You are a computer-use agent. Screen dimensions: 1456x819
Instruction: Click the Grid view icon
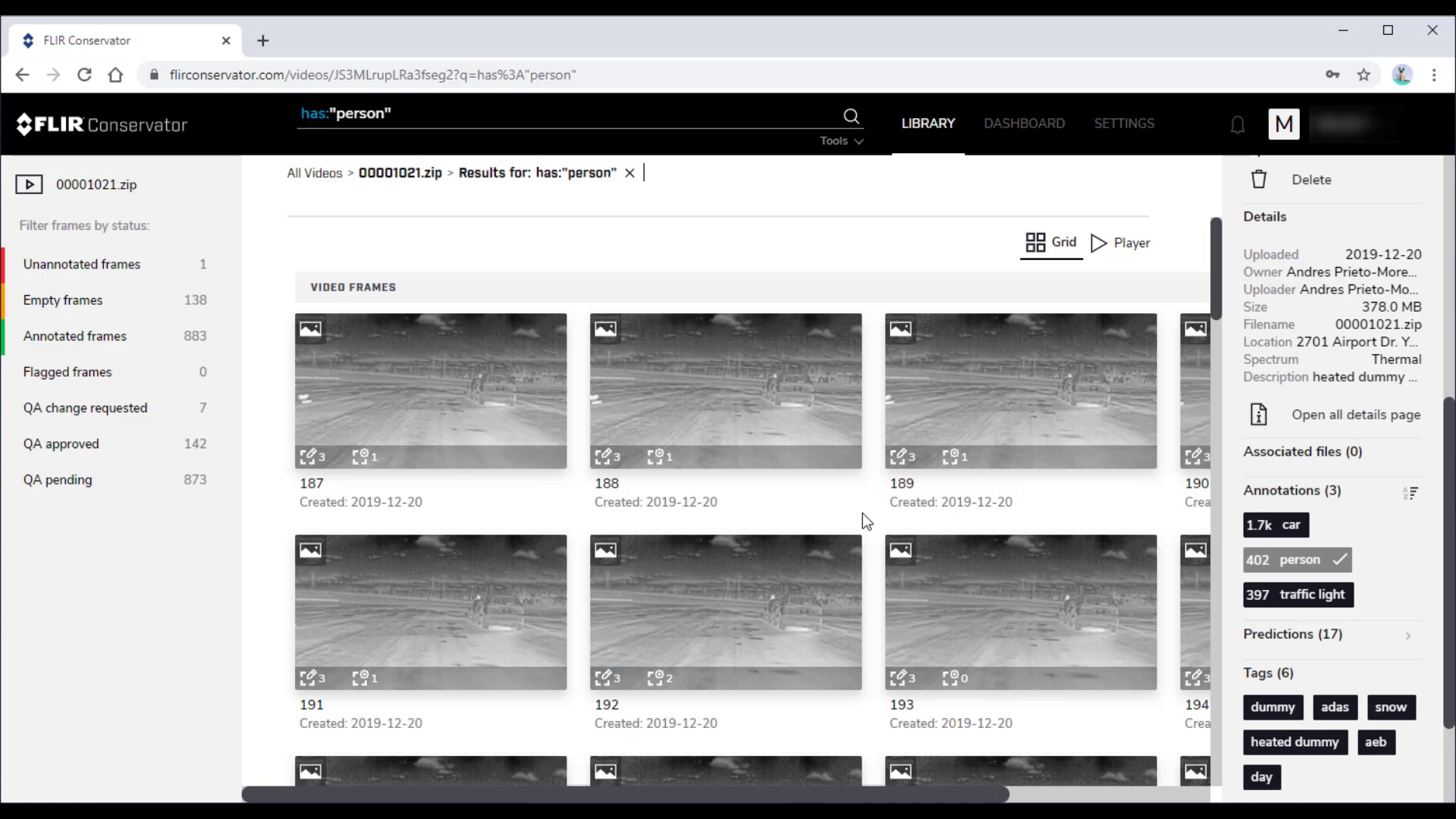tap(1036, 242)
